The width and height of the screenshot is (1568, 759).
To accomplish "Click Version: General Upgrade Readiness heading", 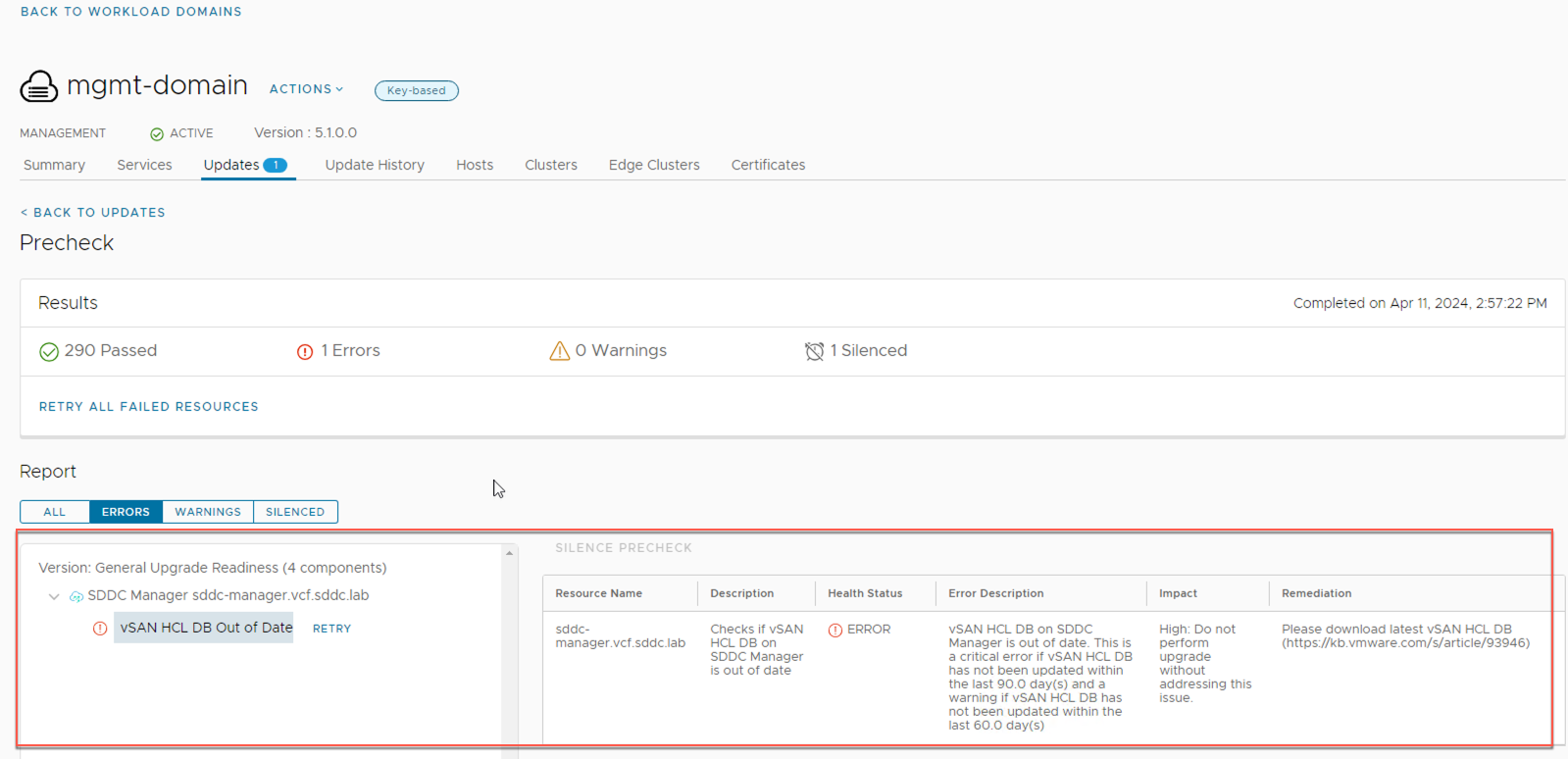I will pos(212,568).
